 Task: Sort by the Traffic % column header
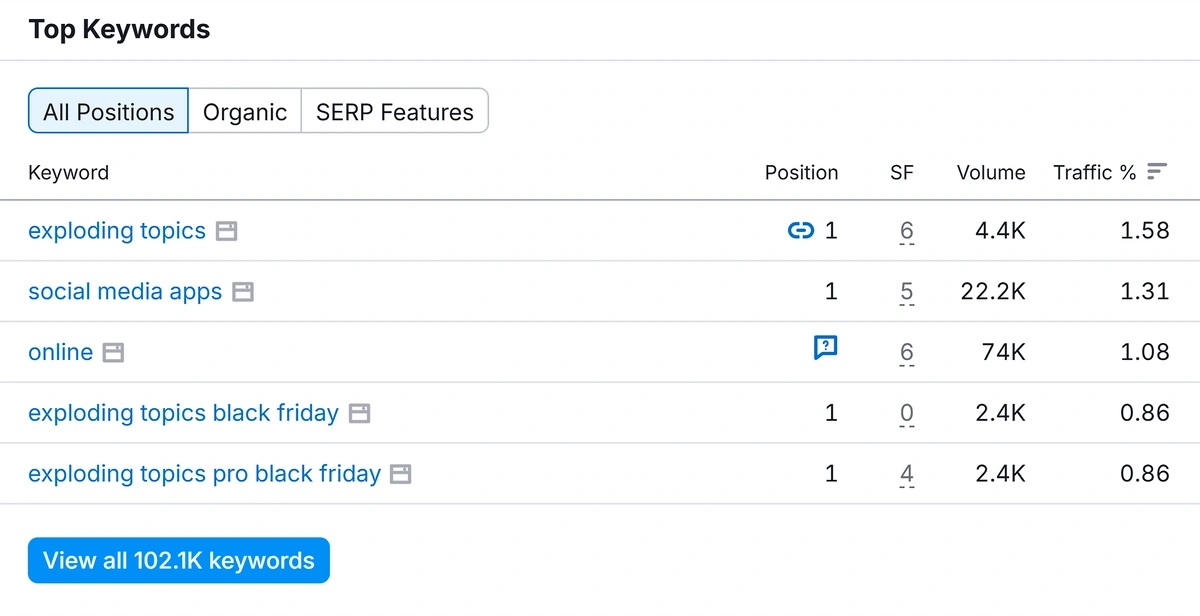tap(1094, 172)
